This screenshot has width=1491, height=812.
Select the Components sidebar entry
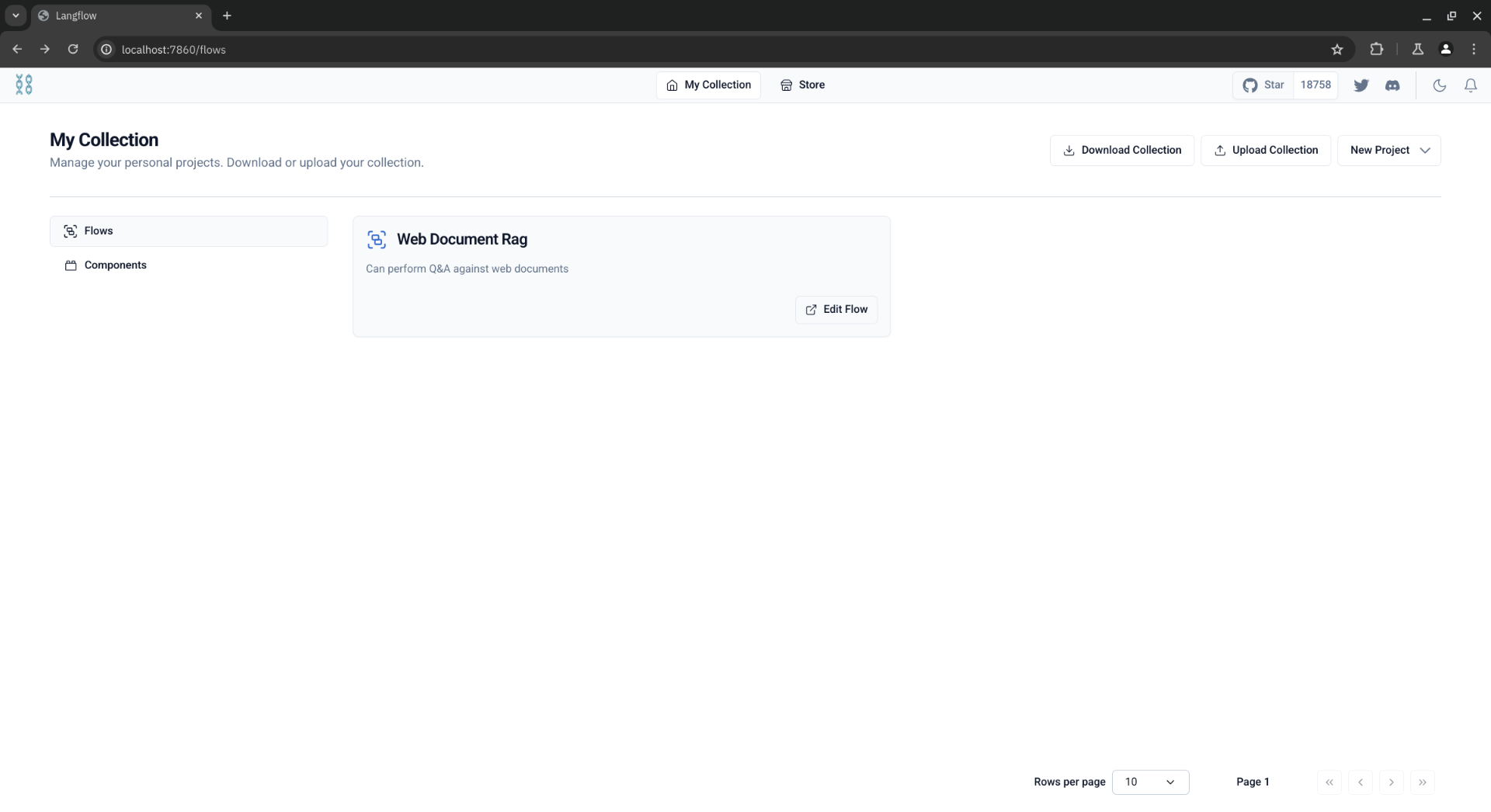click(x=116, y=265)
